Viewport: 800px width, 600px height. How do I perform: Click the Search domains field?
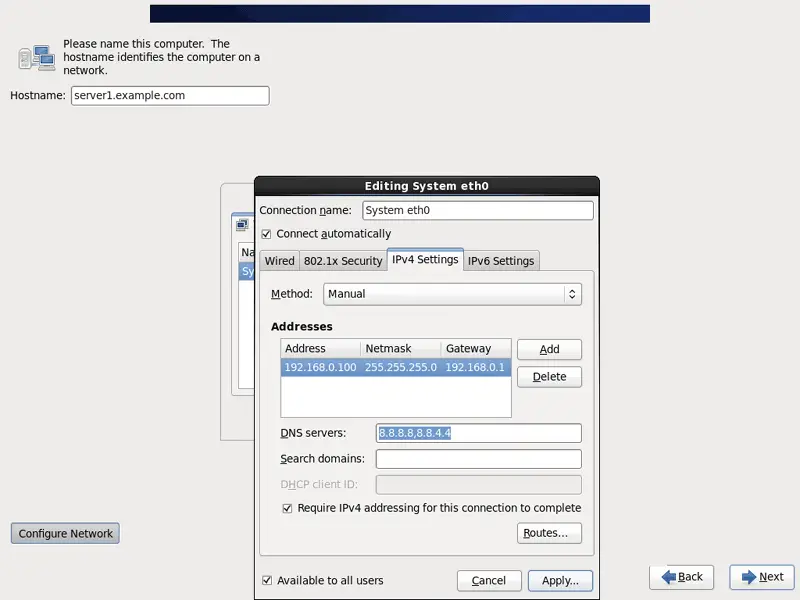pyautogui.click(x=478, y=459)
